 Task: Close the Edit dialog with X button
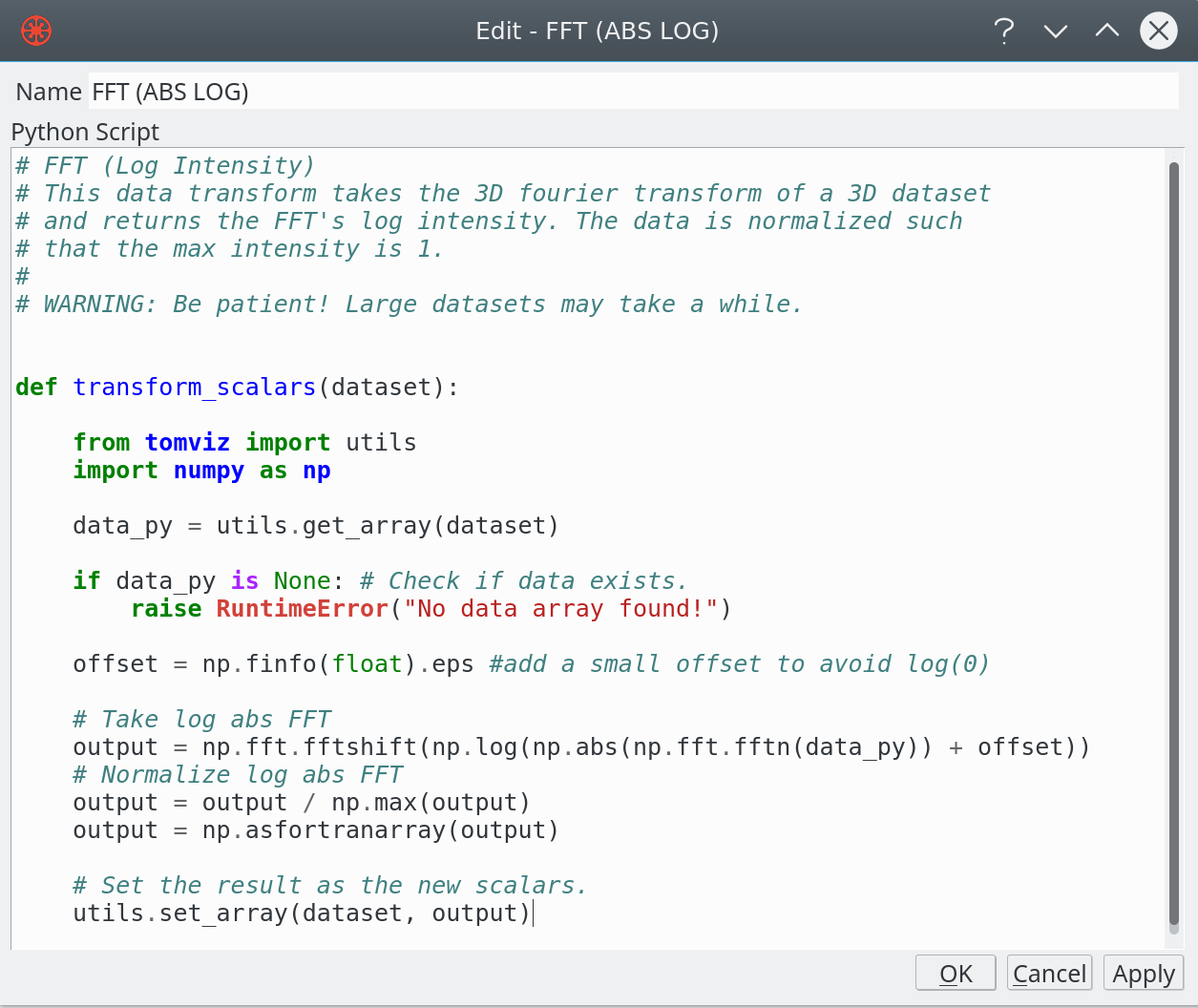1158,31
